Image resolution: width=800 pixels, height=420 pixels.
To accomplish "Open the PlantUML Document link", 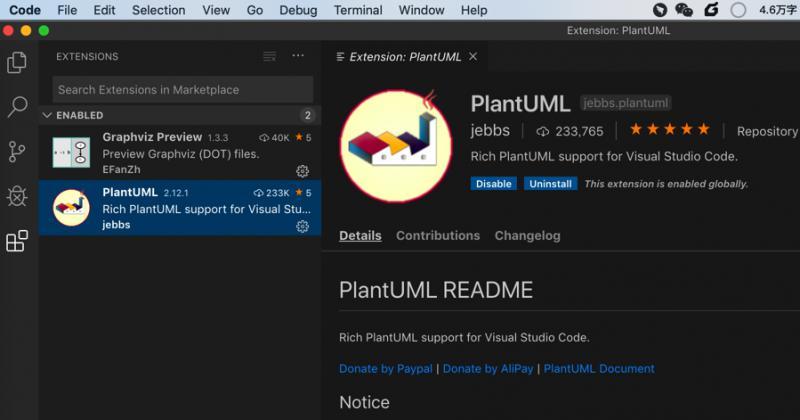I will click(x=599, y=368).
